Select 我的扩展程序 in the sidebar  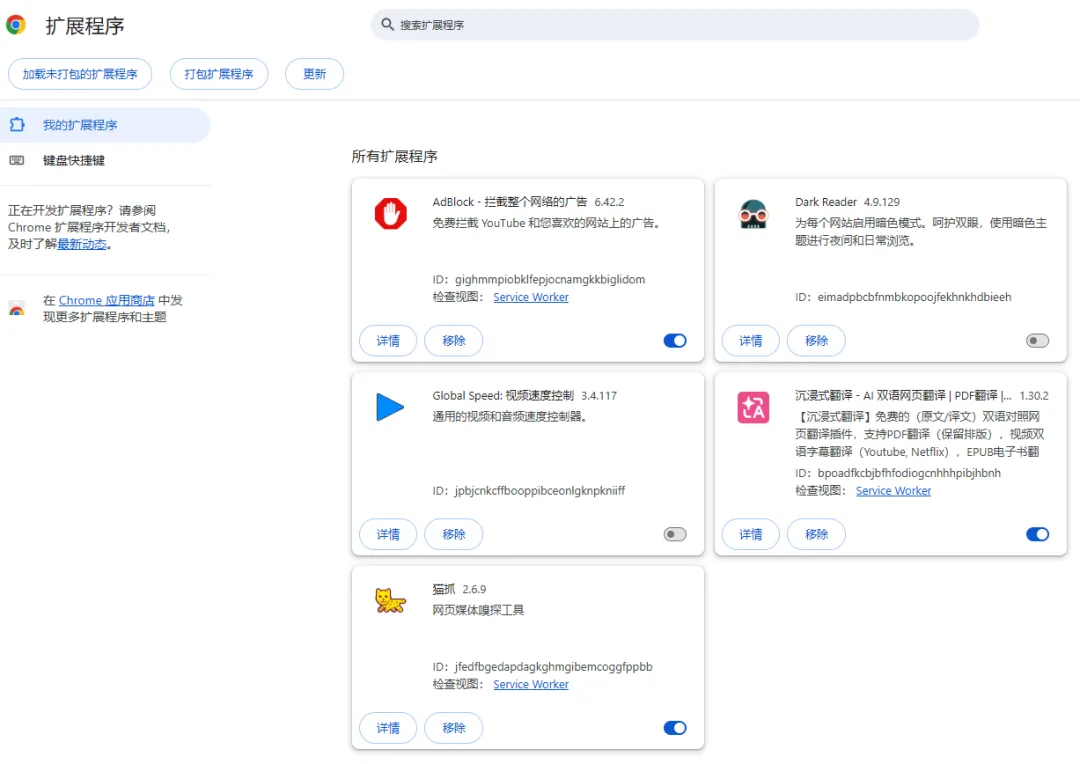click(105, 125)
